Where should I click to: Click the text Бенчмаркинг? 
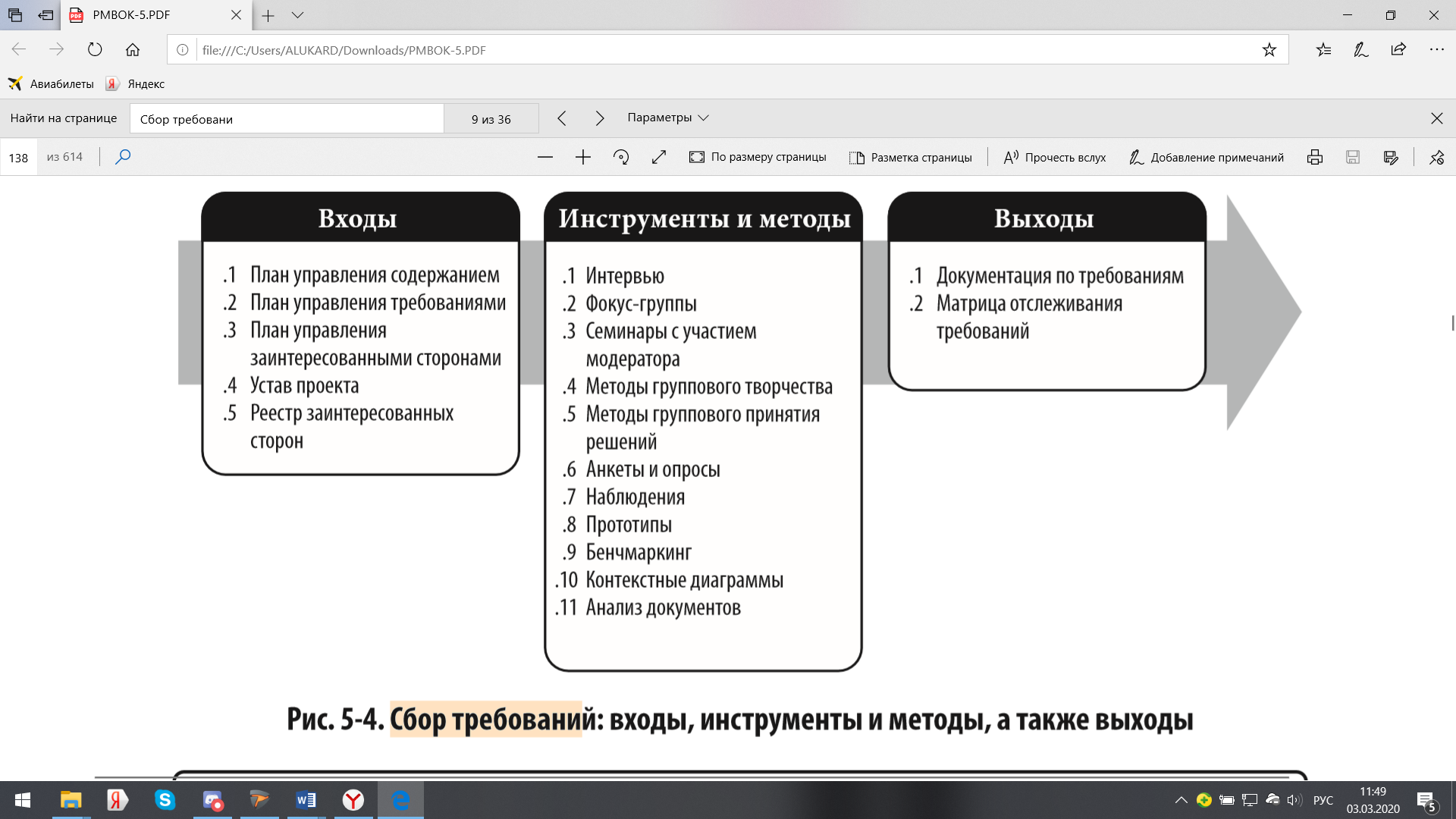click(x=639, y=553)
